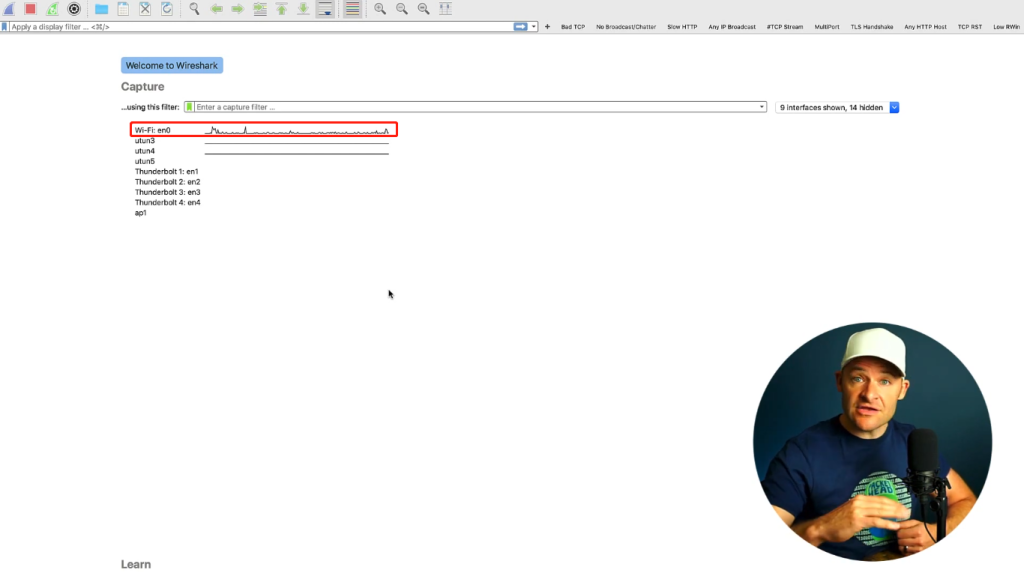This screenshot has width=1024, height=573.
Task: Reload this capture file
Action: pyautogui.click(x=167, y=8)
